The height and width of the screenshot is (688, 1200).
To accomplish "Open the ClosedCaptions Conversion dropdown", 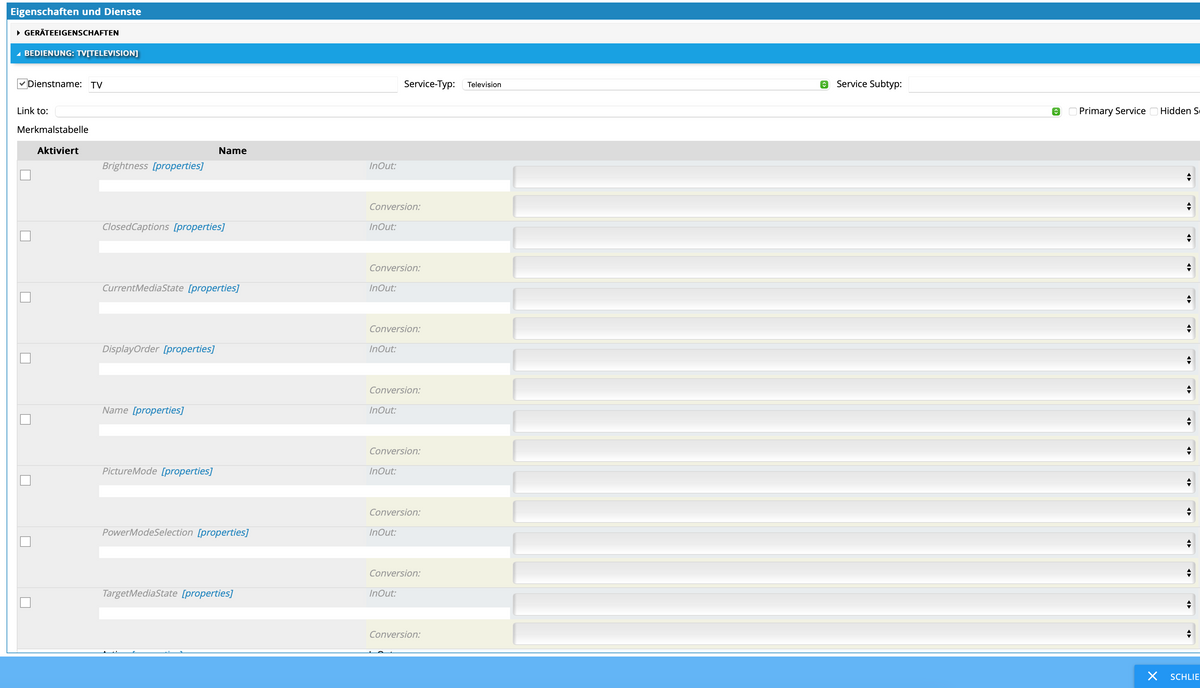I will tap(855, 268).
